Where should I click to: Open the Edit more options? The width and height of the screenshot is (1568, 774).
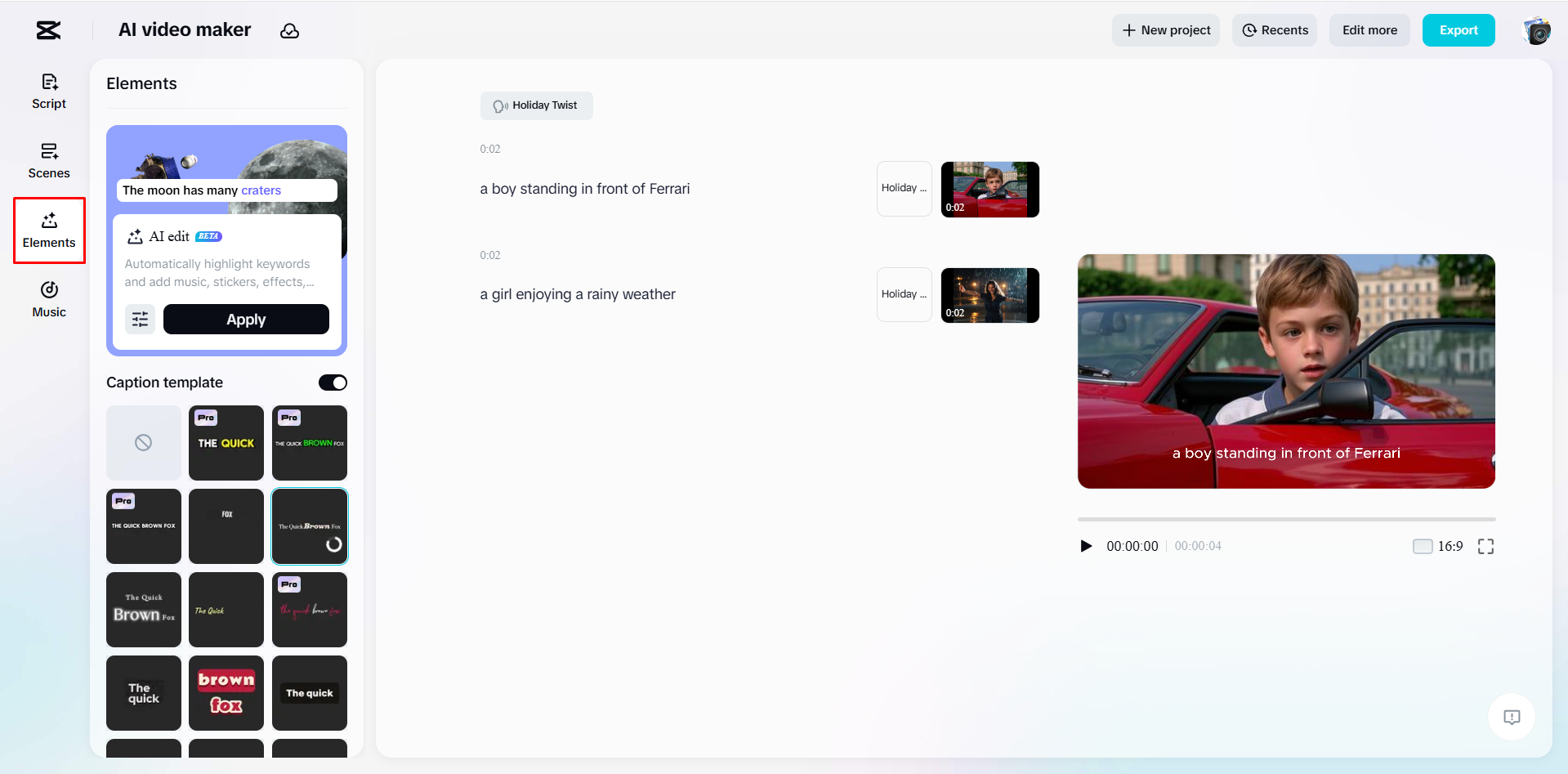click(1369, 29)
